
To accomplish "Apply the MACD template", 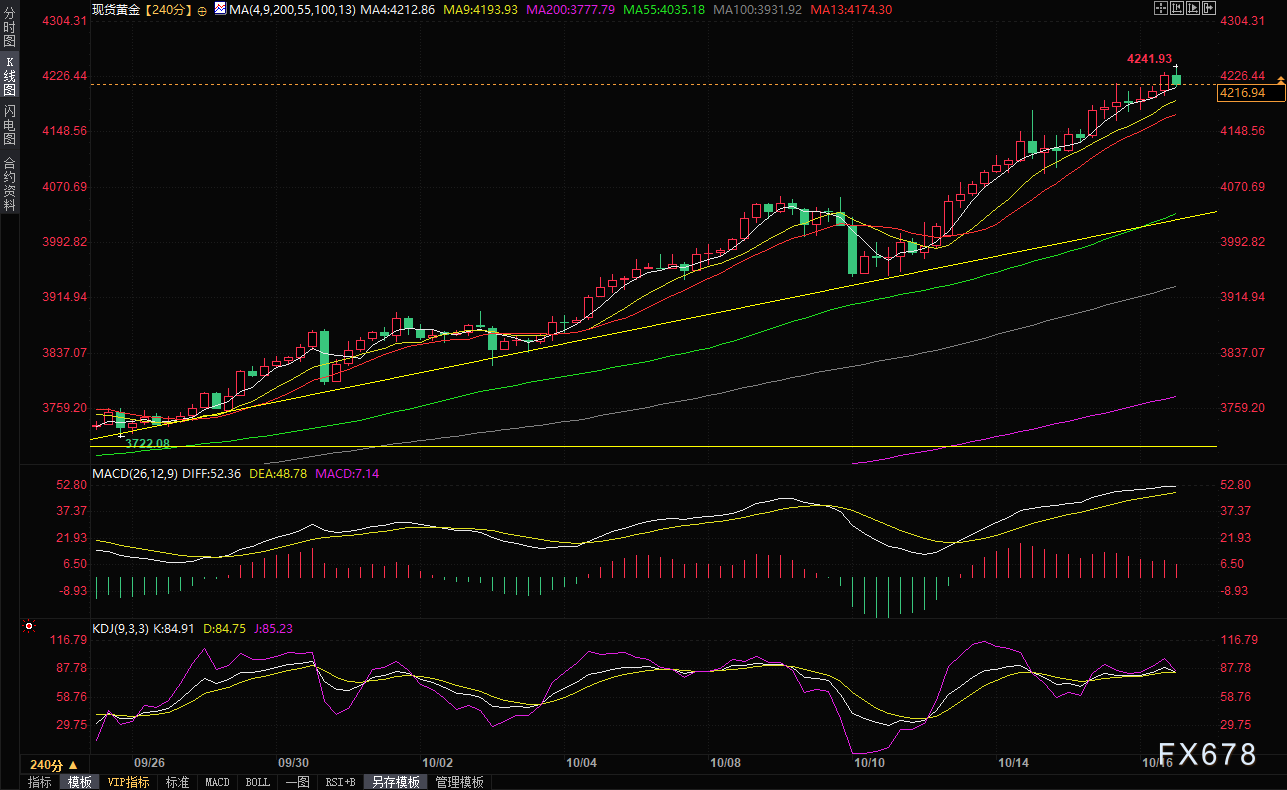I will [x=217, y=782].
